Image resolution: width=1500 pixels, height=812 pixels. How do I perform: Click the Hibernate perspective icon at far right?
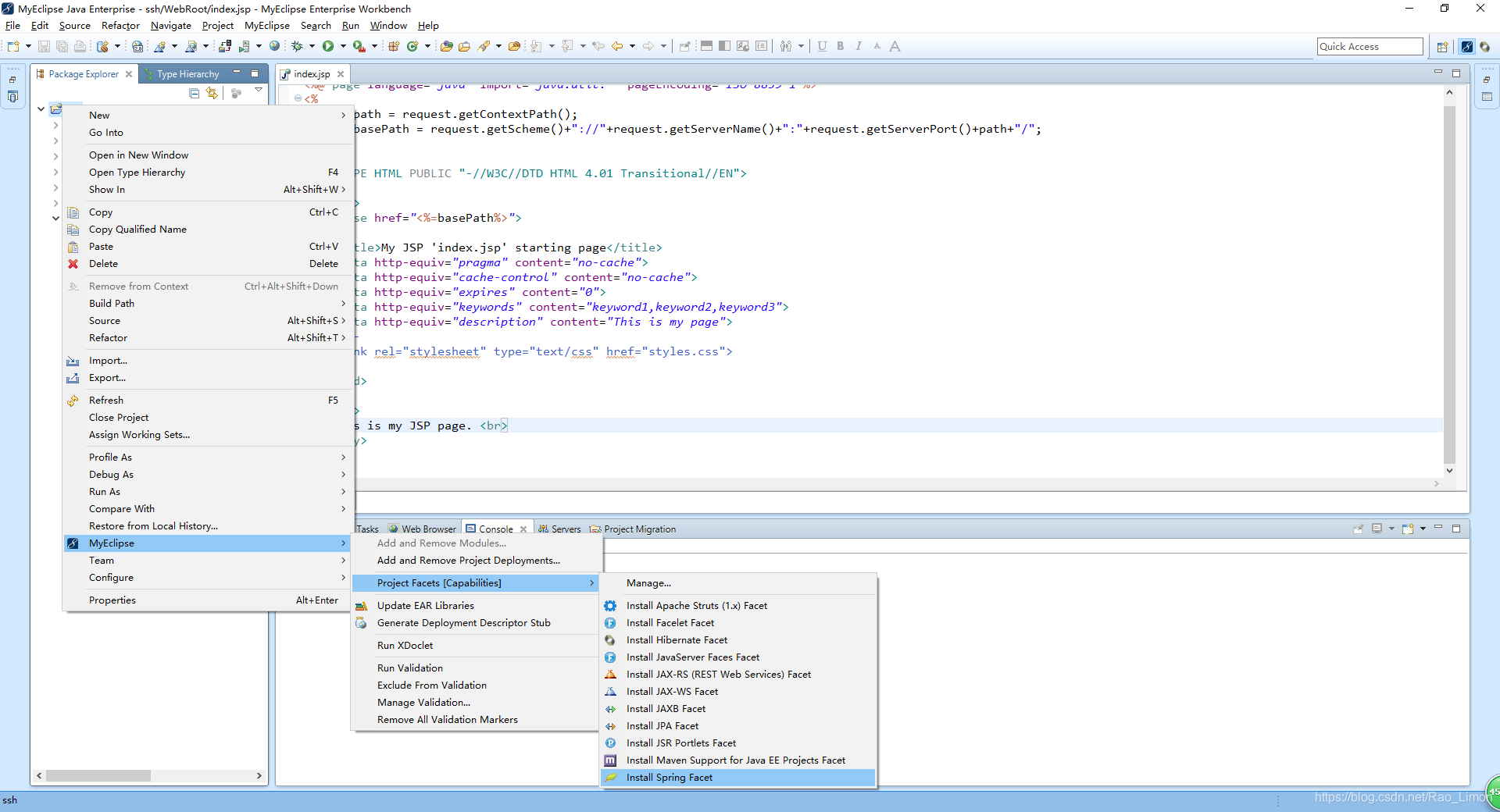tap(1484, 47)
